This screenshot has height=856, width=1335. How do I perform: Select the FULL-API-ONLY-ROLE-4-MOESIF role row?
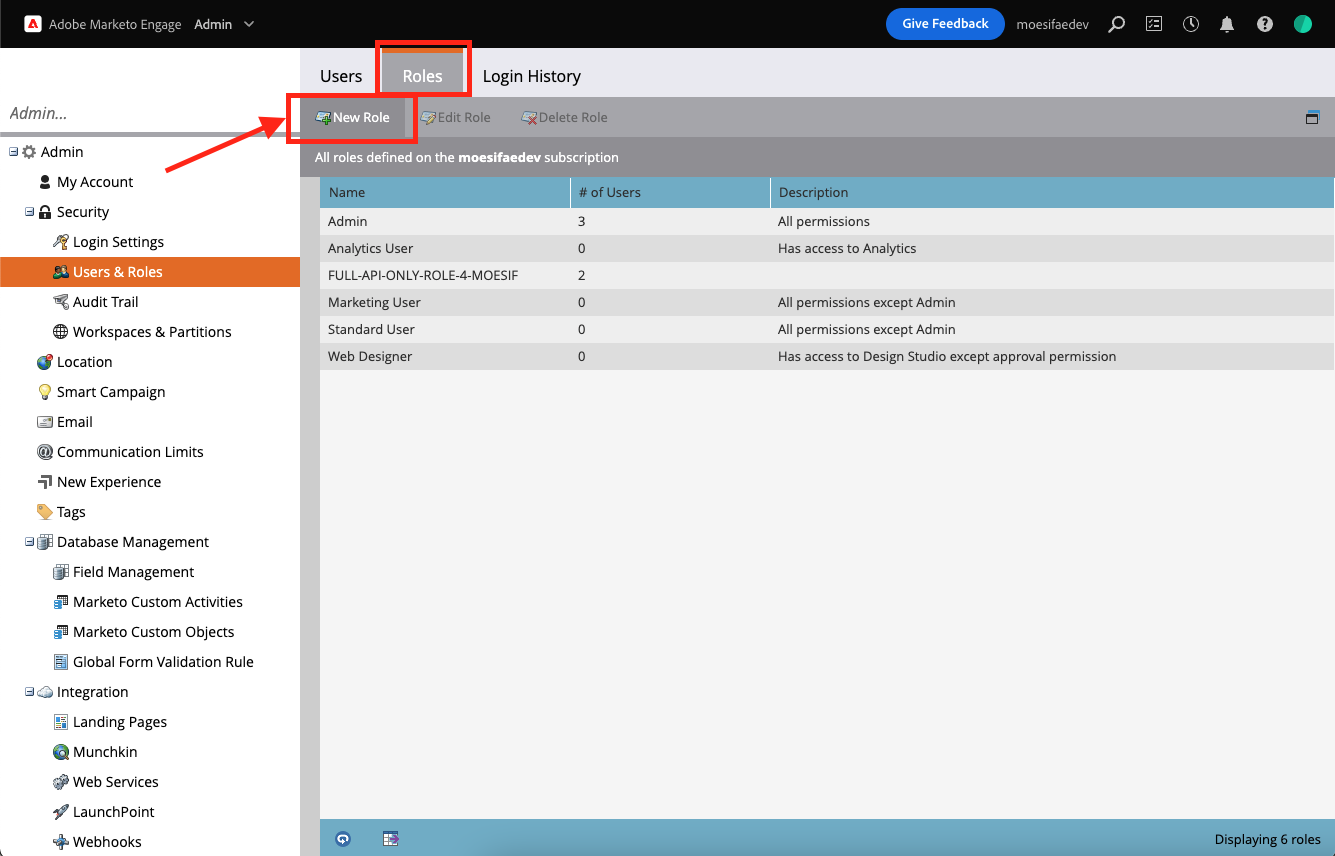423,275
